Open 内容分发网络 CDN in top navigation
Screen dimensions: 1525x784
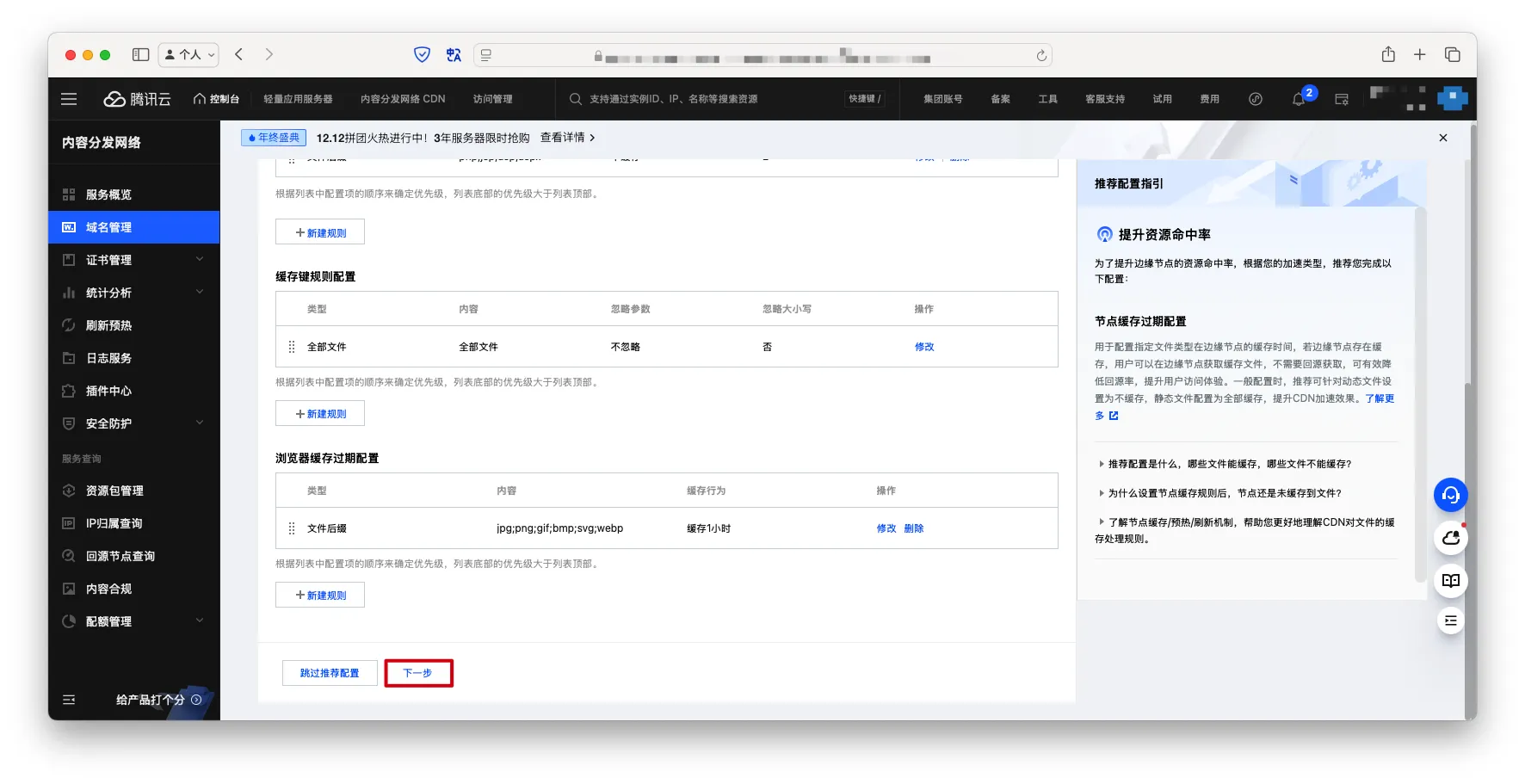402,99
